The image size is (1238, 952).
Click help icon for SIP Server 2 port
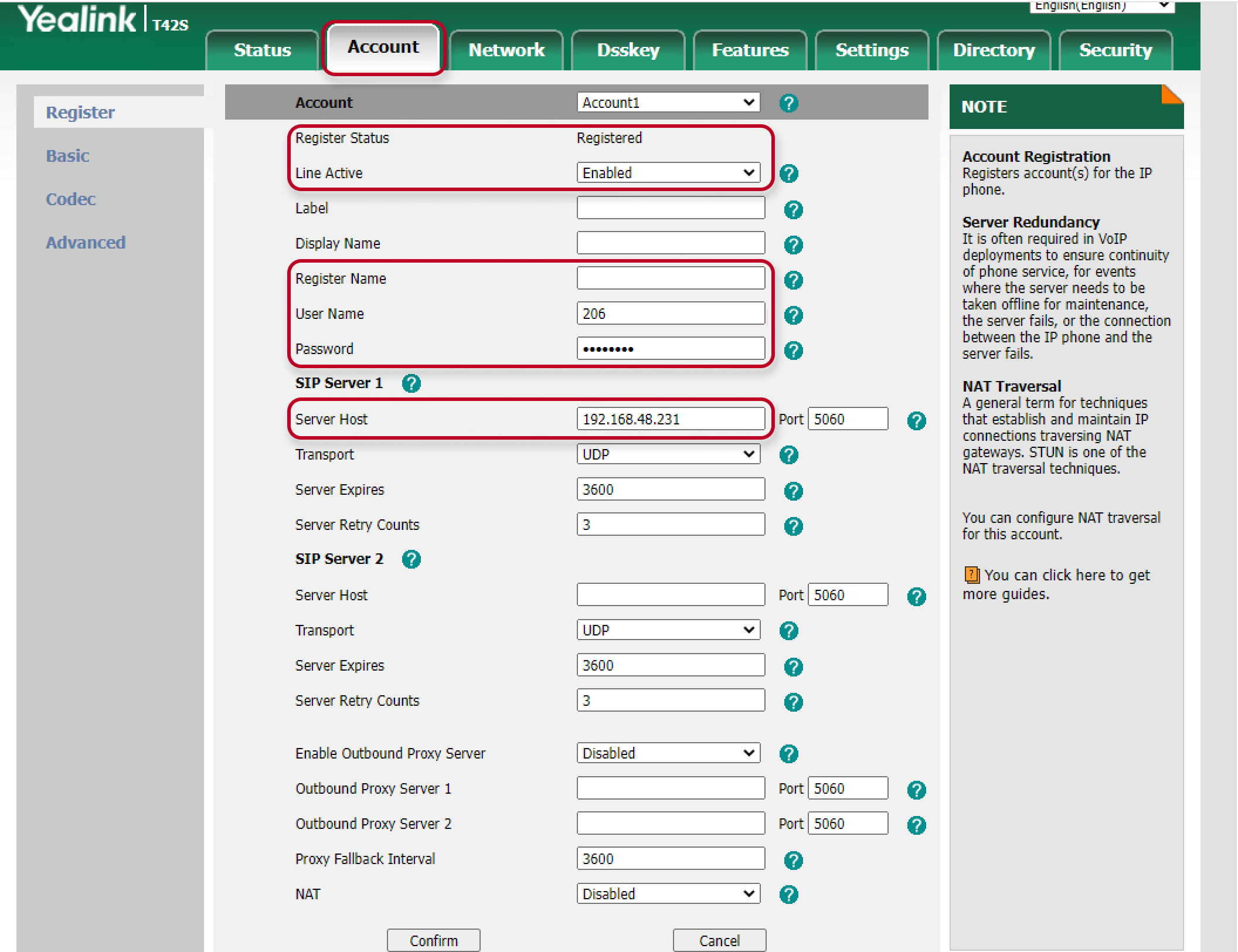coord(916,597)
